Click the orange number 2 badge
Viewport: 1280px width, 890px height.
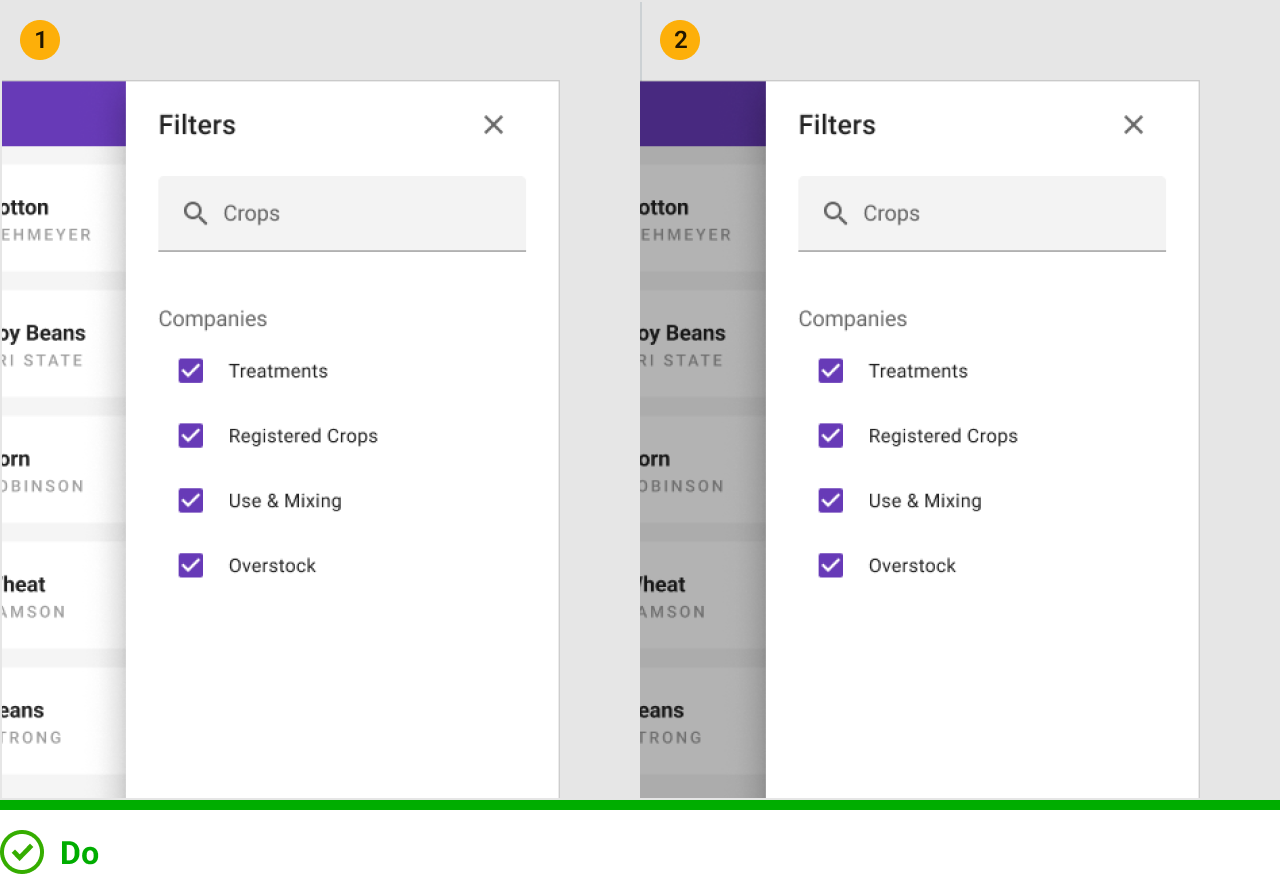[680, 41]
